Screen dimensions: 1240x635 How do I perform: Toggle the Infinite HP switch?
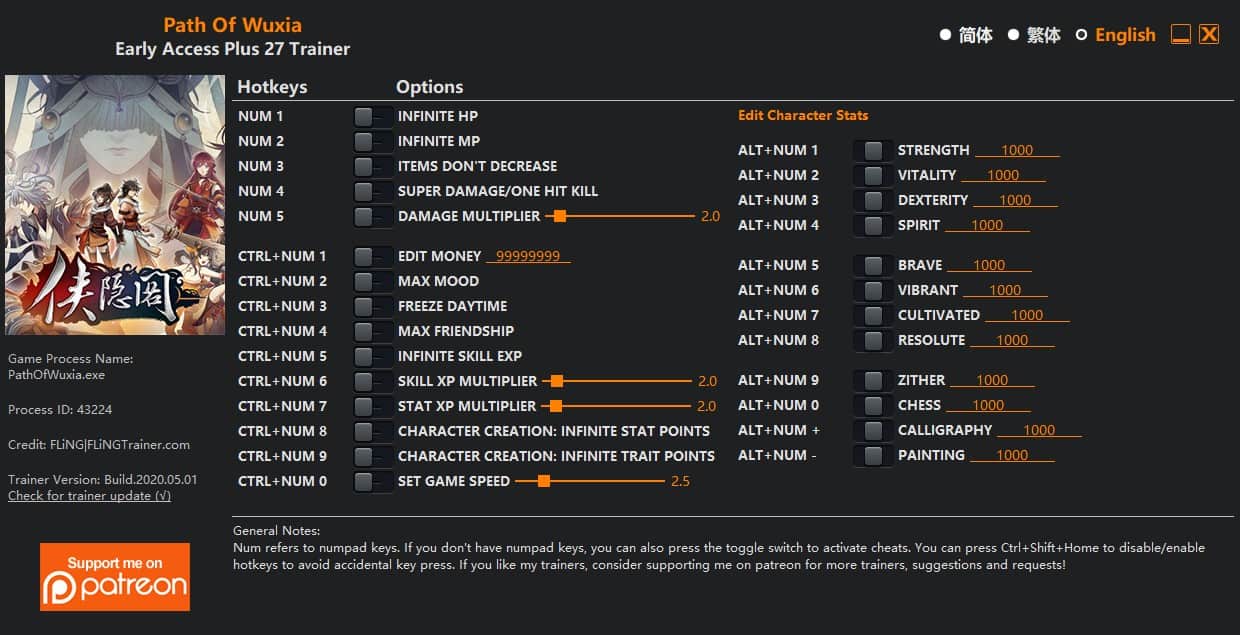(x=373, y=116)
